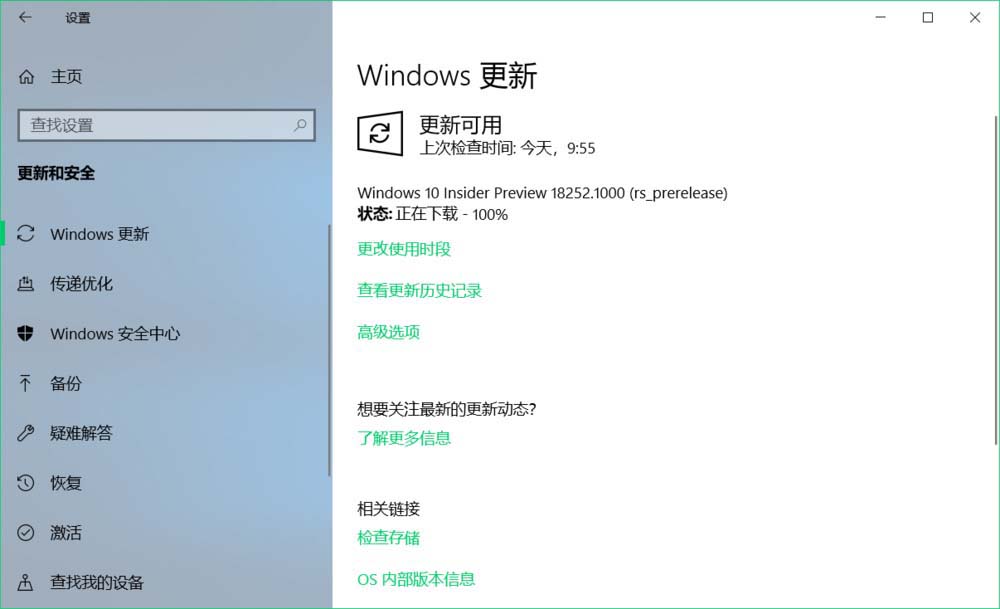Viewport: 1000px width, 609px height.
Task: Select the 备份 upload arrow icon
Action: coord(25,383)
